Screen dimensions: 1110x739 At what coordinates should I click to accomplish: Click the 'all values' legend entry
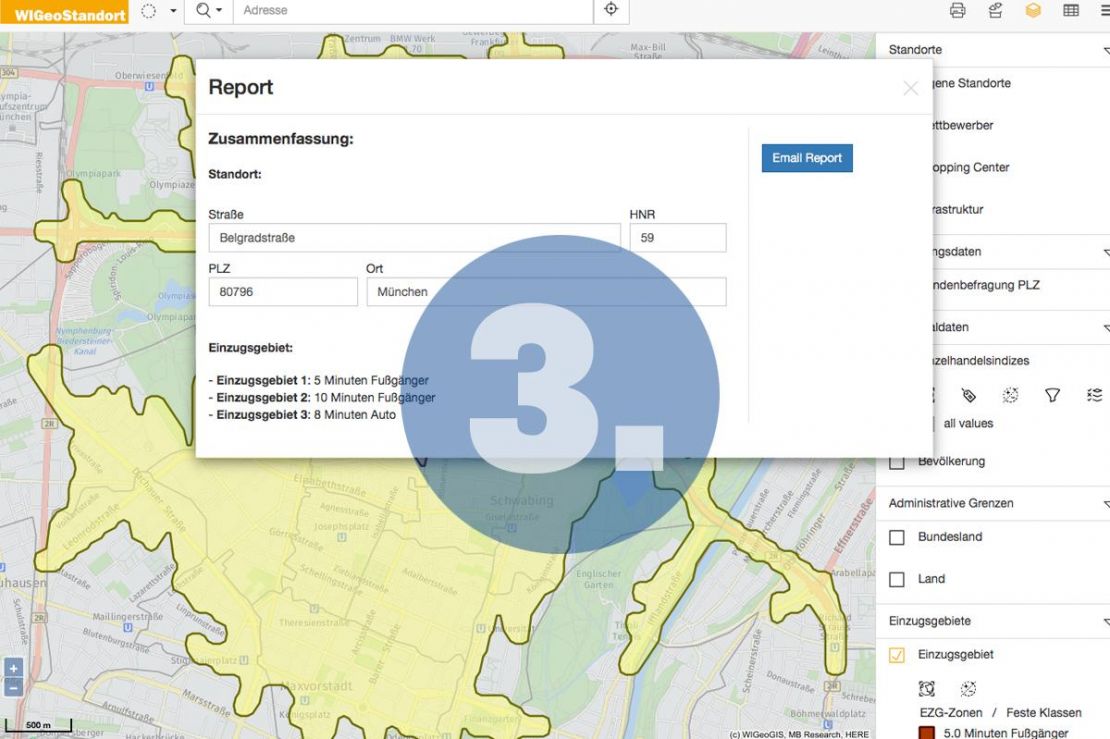968,423
